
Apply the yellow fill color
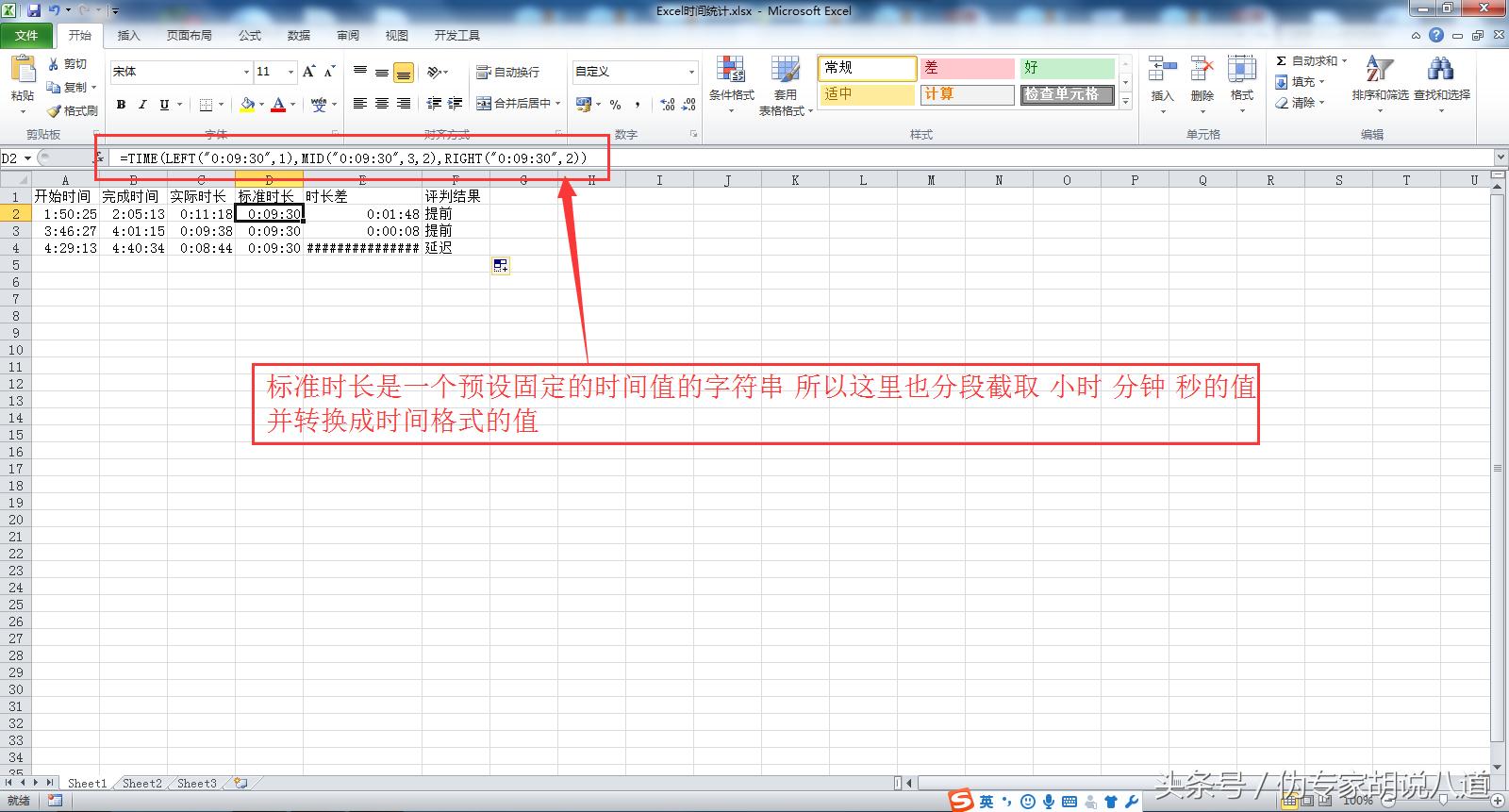(247, 104)
